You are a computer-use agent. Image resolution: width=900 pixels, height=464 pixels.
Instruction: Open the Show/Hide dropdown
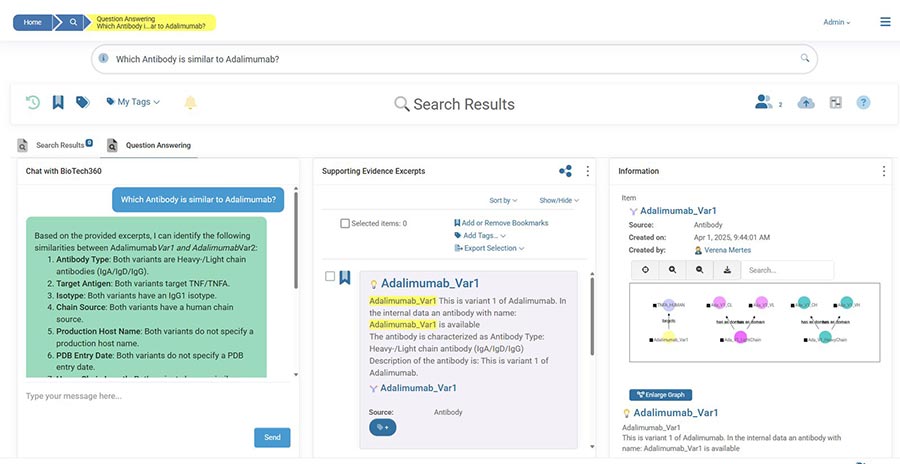559,200
